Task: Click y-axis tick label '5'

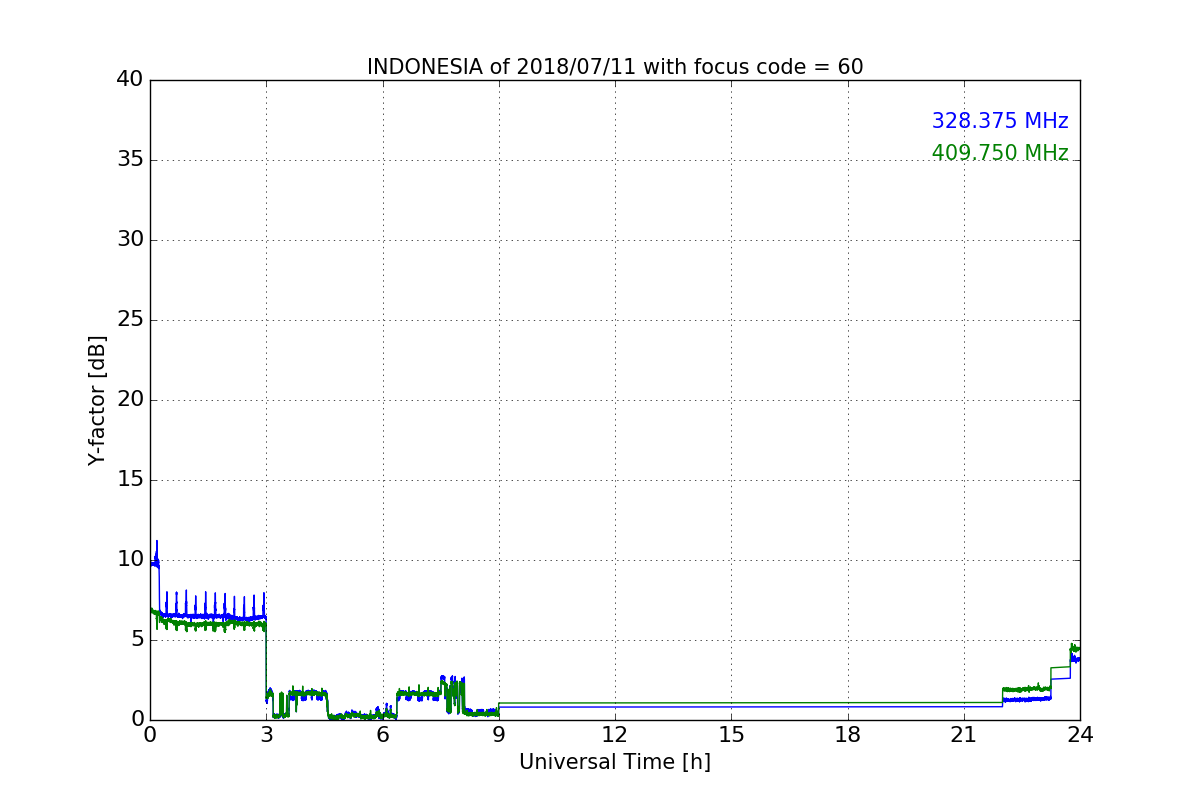Action: point(136,639)
